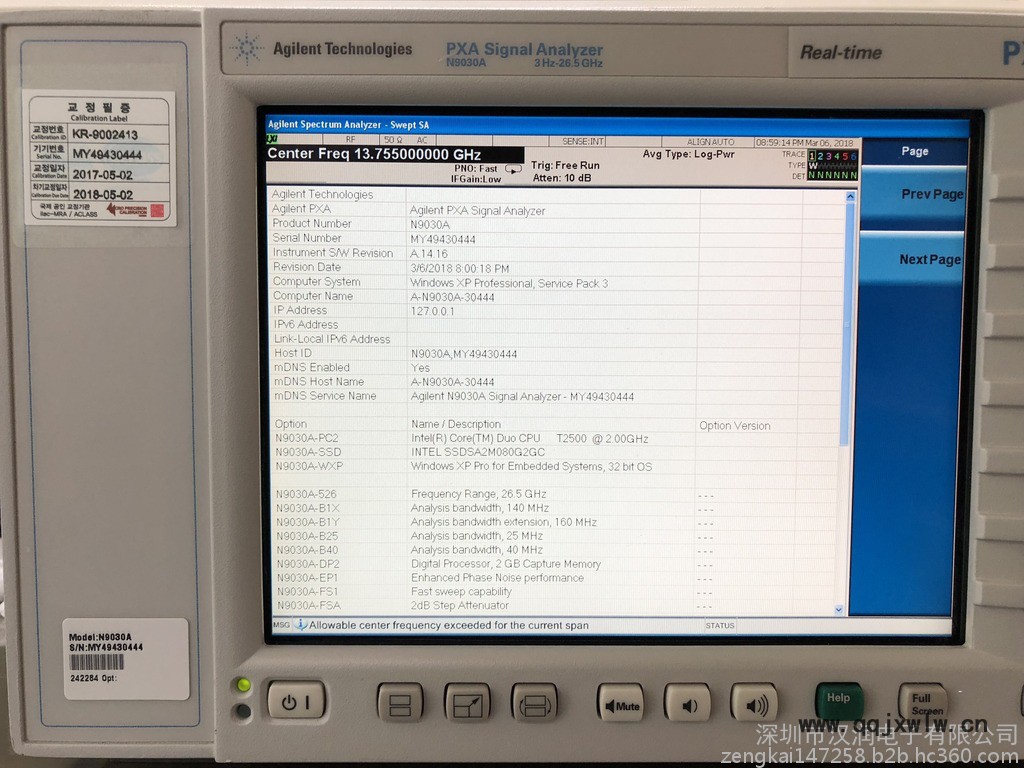Select the Prev Page softkey
Image resolution: width=1024 pixels, height=768 pixels.
pyautogui.click(x=914, y=195)
